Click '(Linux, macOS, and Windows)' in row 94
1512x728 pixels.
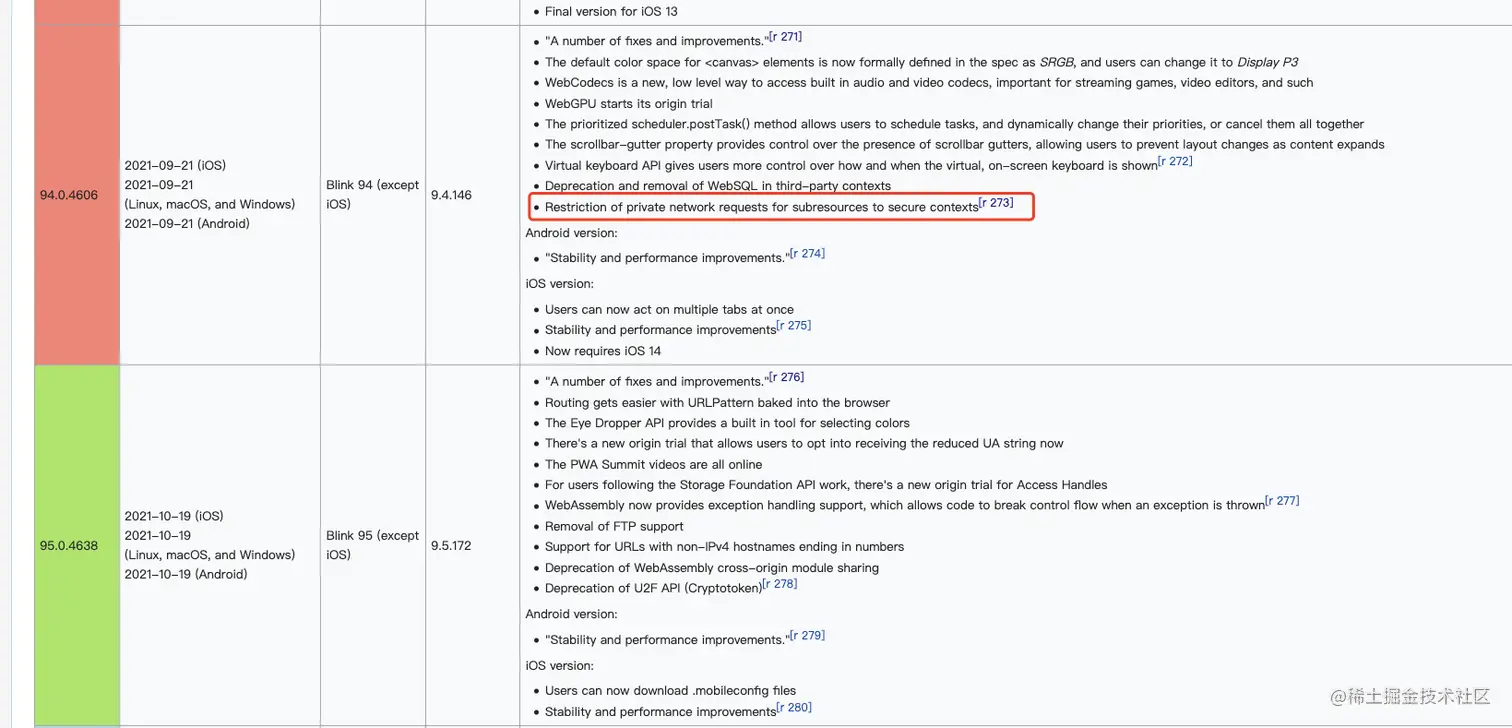coord(210,204)
